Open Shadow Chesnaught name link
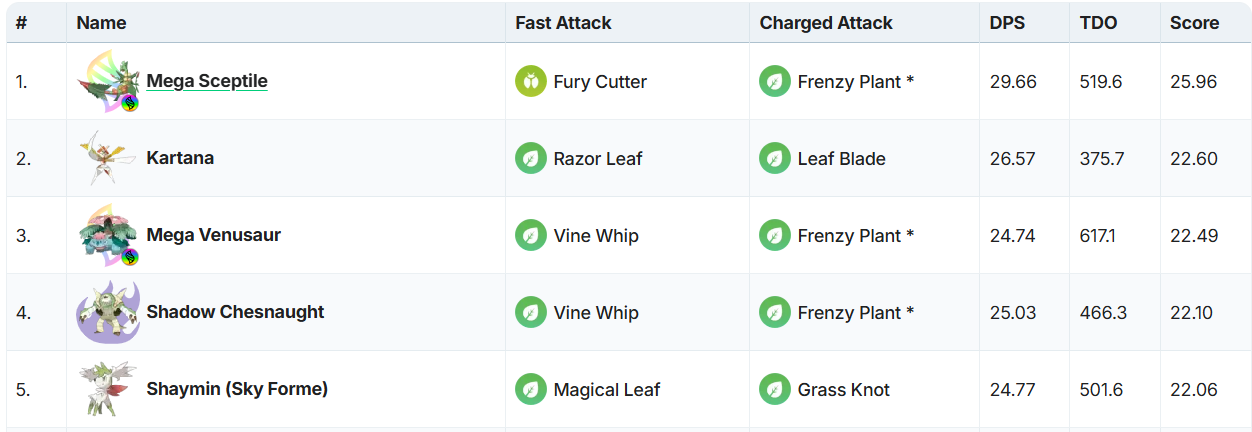The width and height of the screenshot is (1252, 432). 235,312
